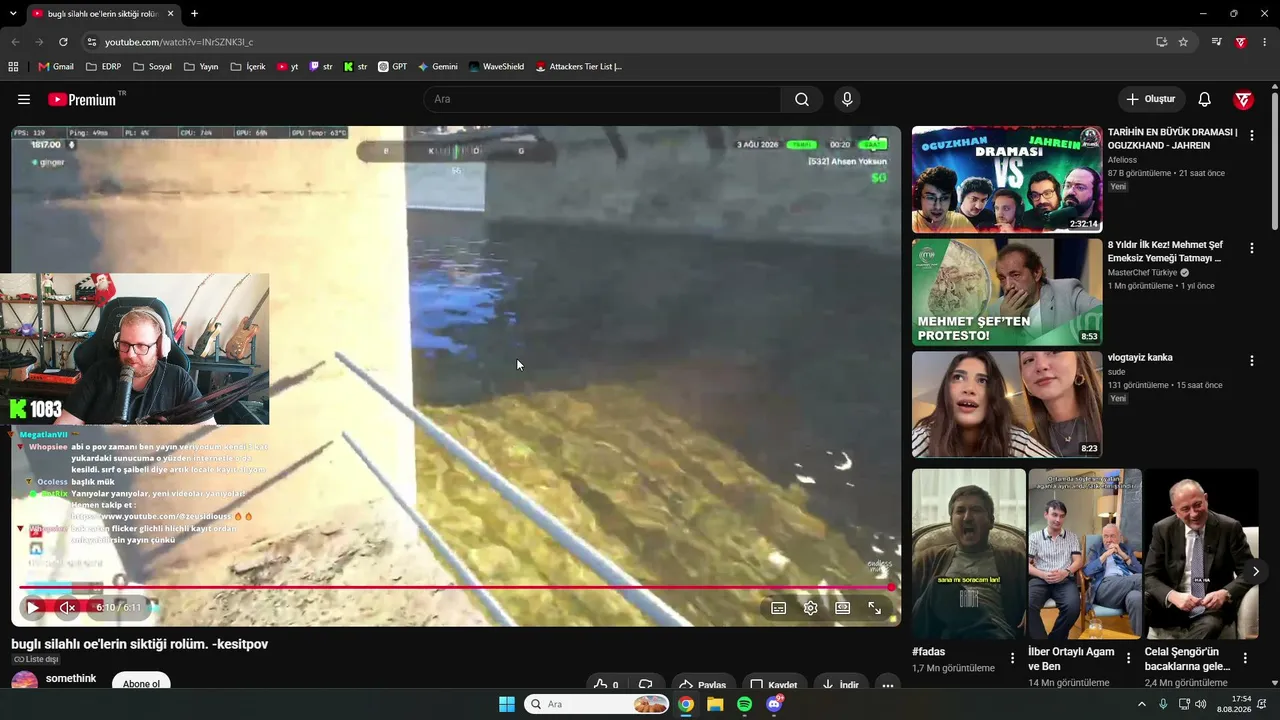The height and width of the screenshot is (720, 1280).
Task: Open the YouTube account avatar menu
Action: (x=1244, y=100)
